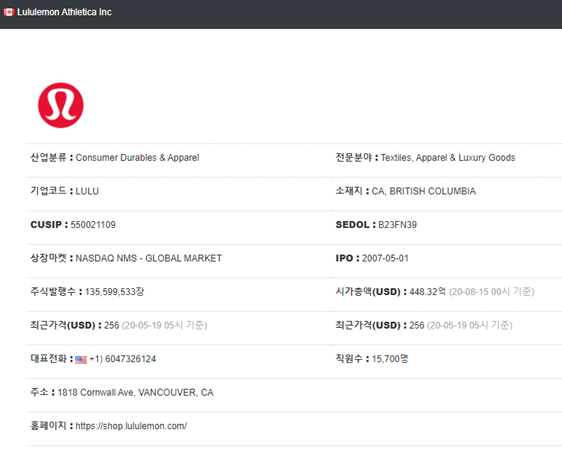Click the Lululemon red logo
Image resolution: width=562 pixels, height=459 pixels.
click(x=61, y=105)
